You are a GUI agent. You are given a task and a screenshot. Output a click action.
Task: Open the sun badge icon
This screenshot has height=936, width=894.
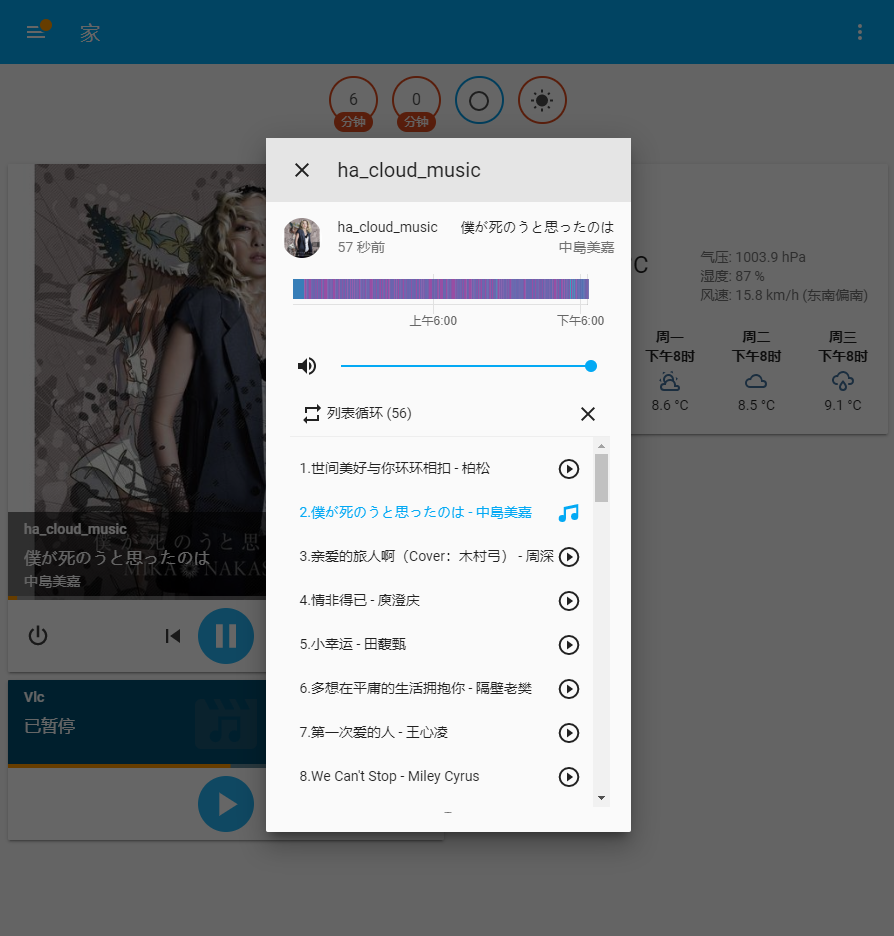[542, 100]
